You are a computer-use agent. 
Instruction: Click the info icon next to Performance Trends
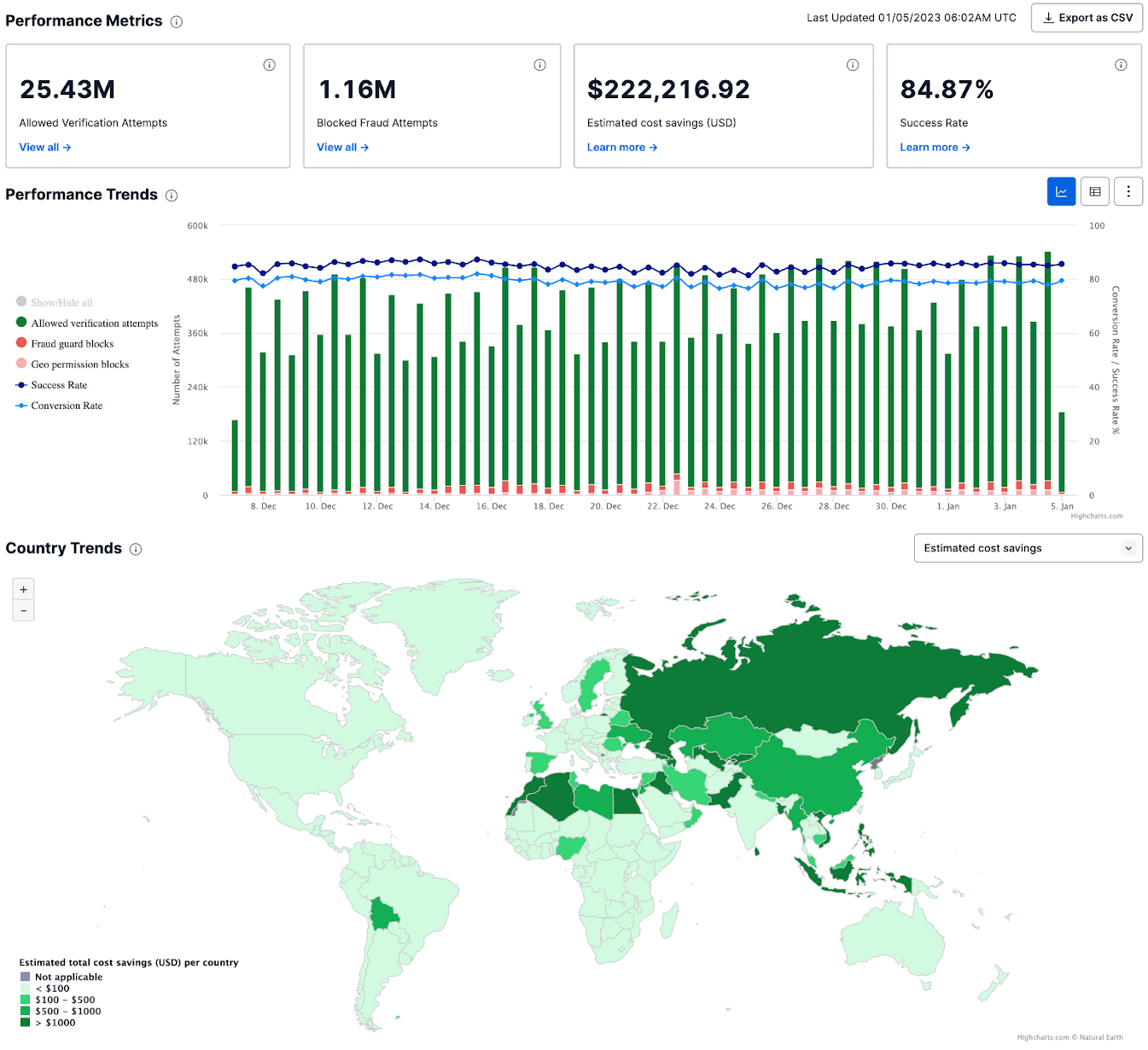coord(172,195)
